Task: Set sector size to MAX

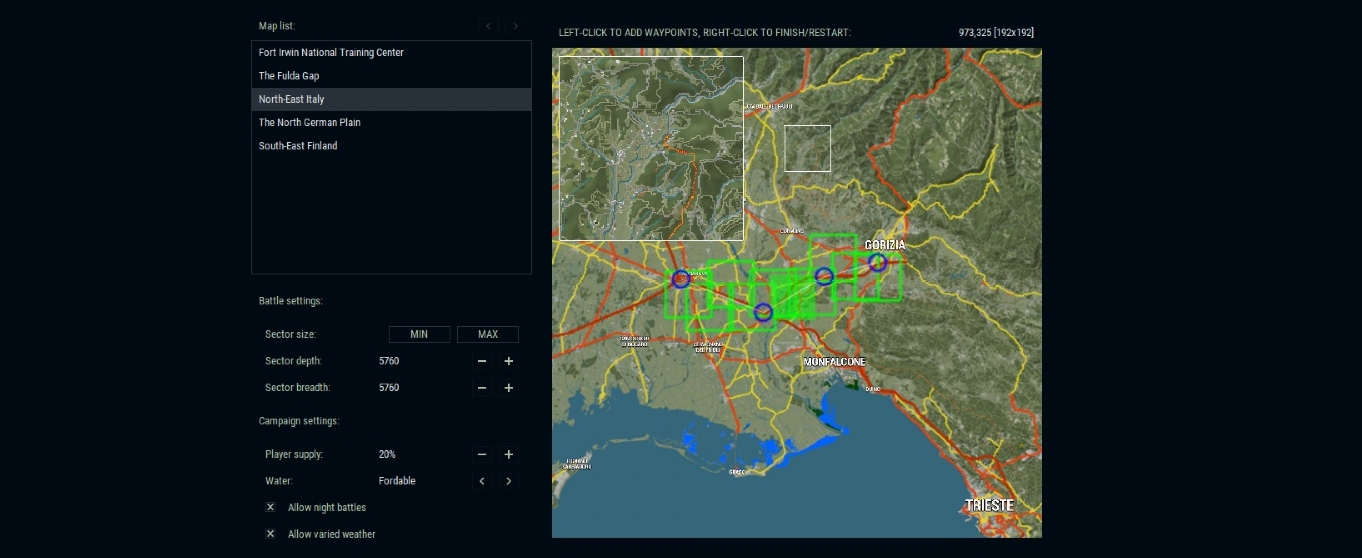Action: click(x=488, y=335)
